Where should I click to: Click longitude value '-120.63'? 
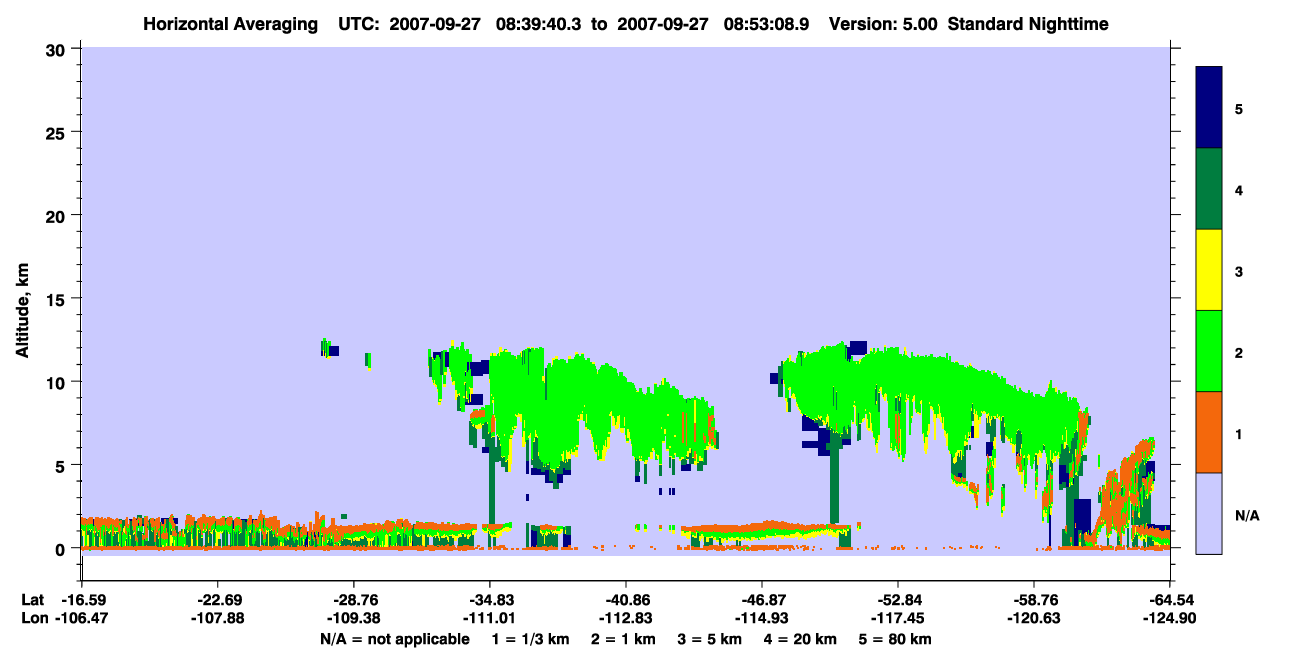1034,618
